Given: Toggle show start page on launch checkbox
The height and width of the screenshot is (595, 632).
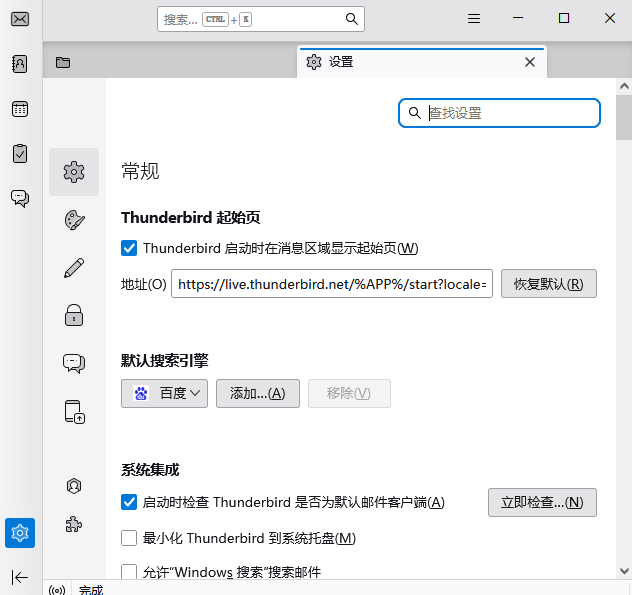Looking at the screenshot, I should coord(129,248).
